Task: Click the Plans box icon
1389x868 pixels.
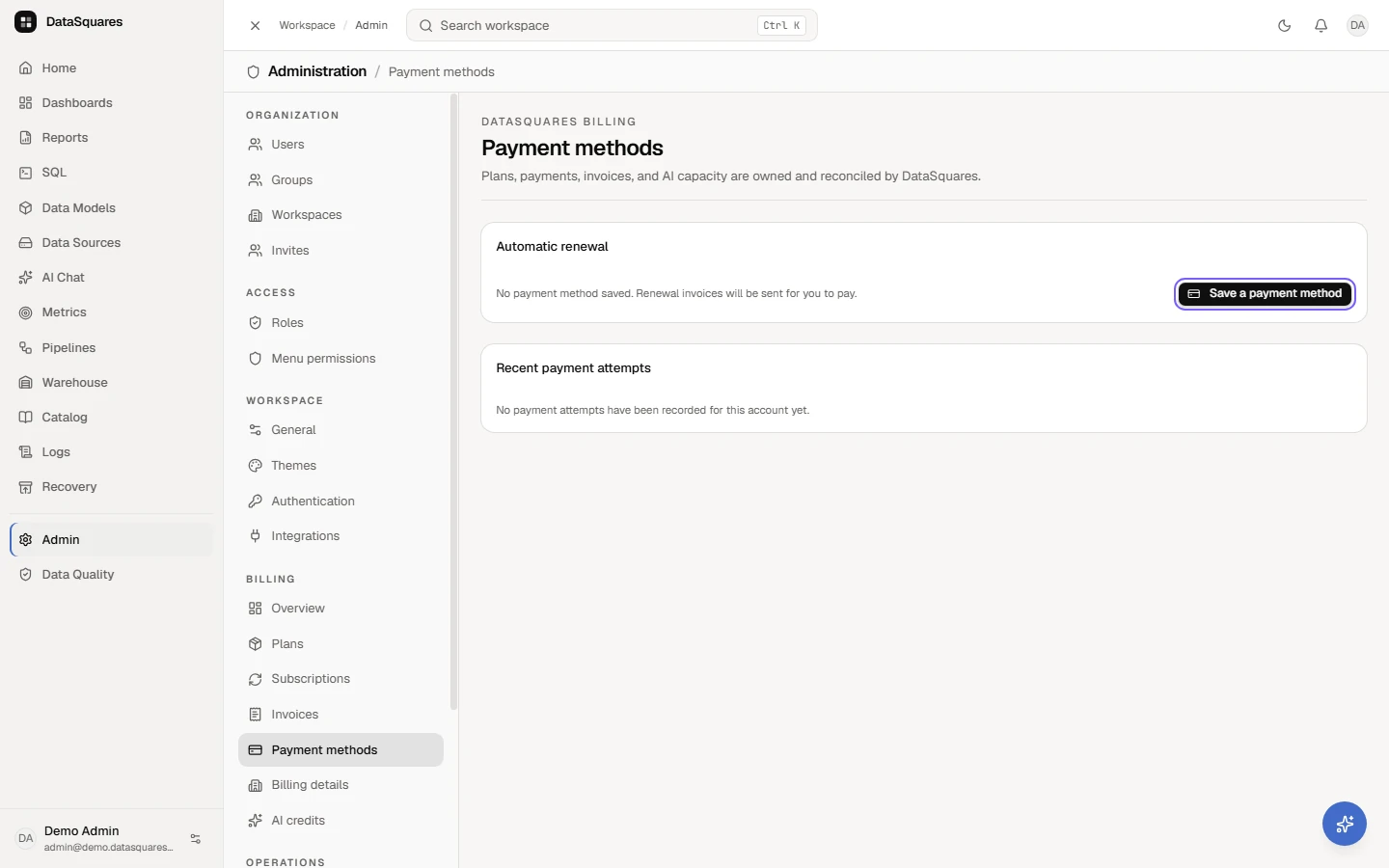Action: point(256,644)
